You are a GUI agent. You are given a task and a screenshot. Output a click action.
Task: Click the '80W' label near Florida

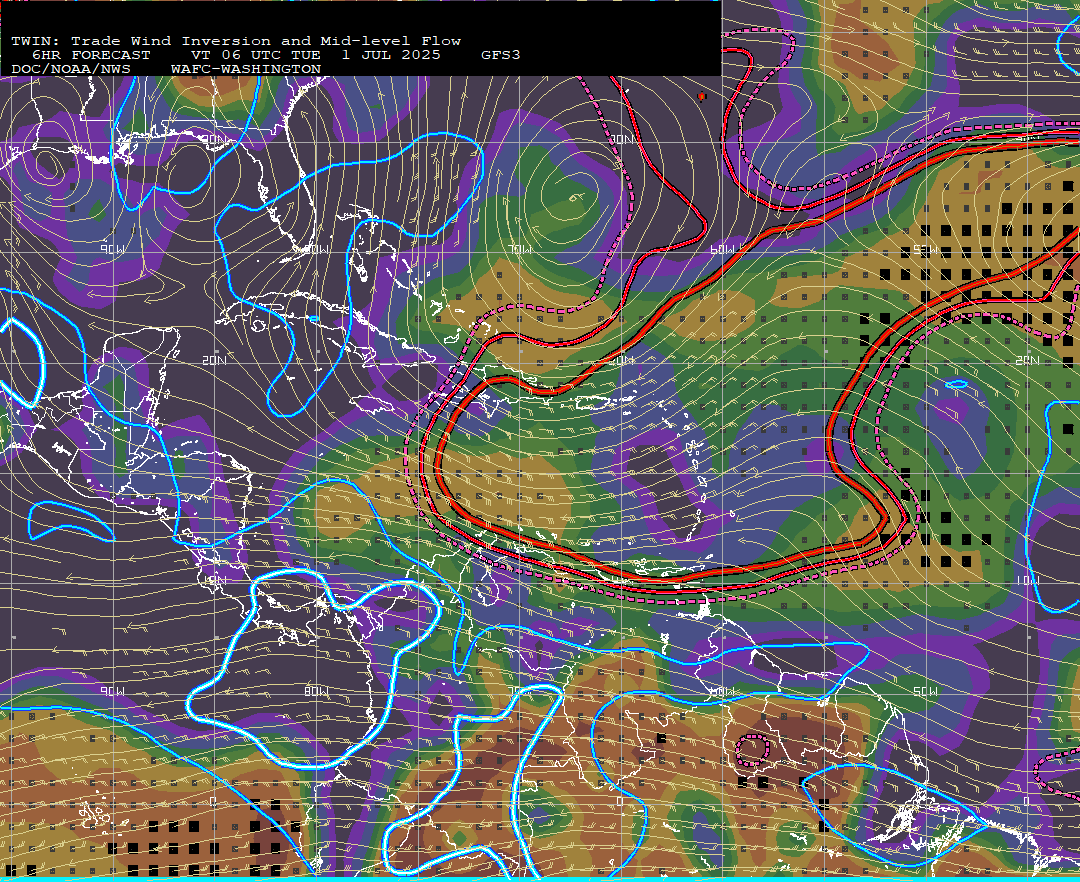pyautogui.click(x=316, y=249)
